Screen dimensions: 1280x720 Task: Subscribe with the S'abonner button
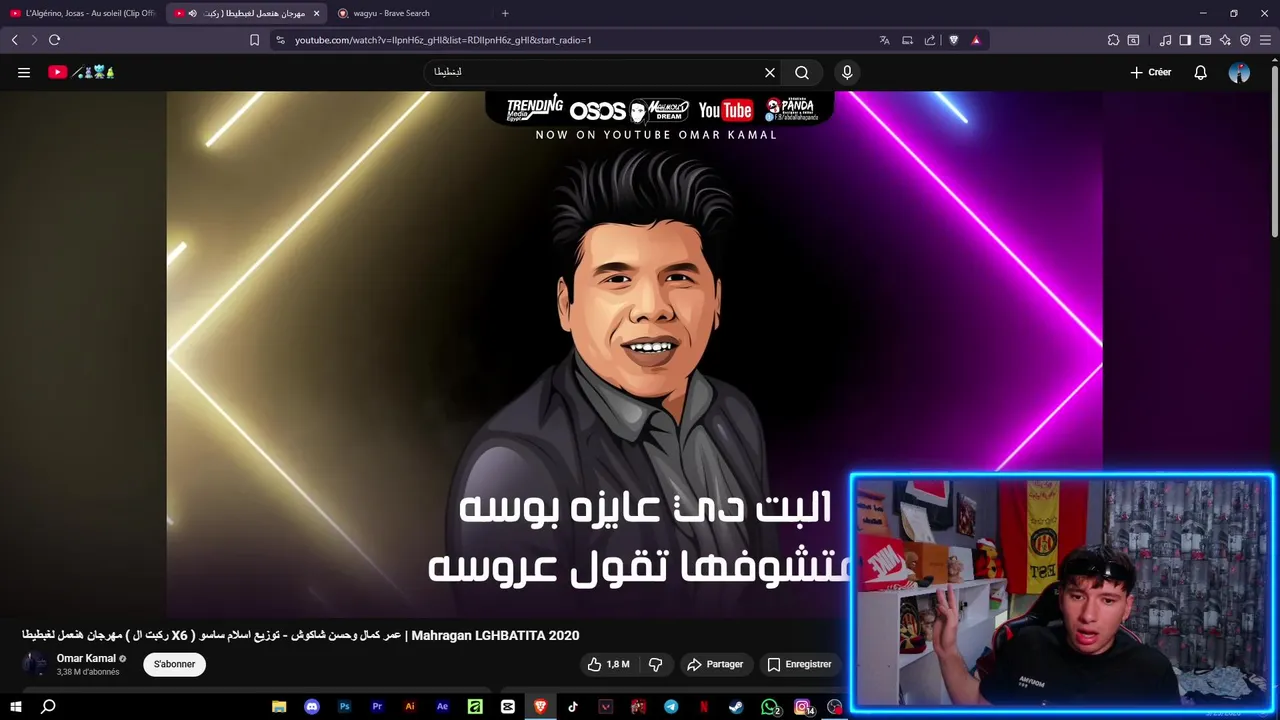point(174,664)
